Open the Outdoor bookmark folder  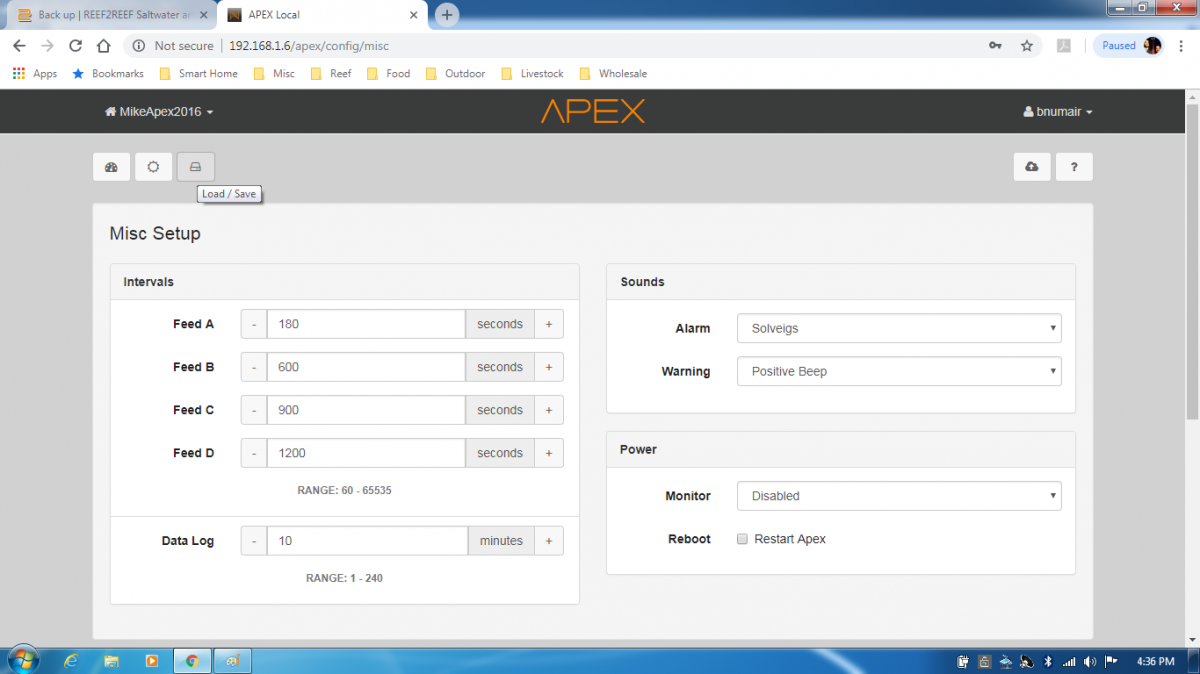pos(456,74)
